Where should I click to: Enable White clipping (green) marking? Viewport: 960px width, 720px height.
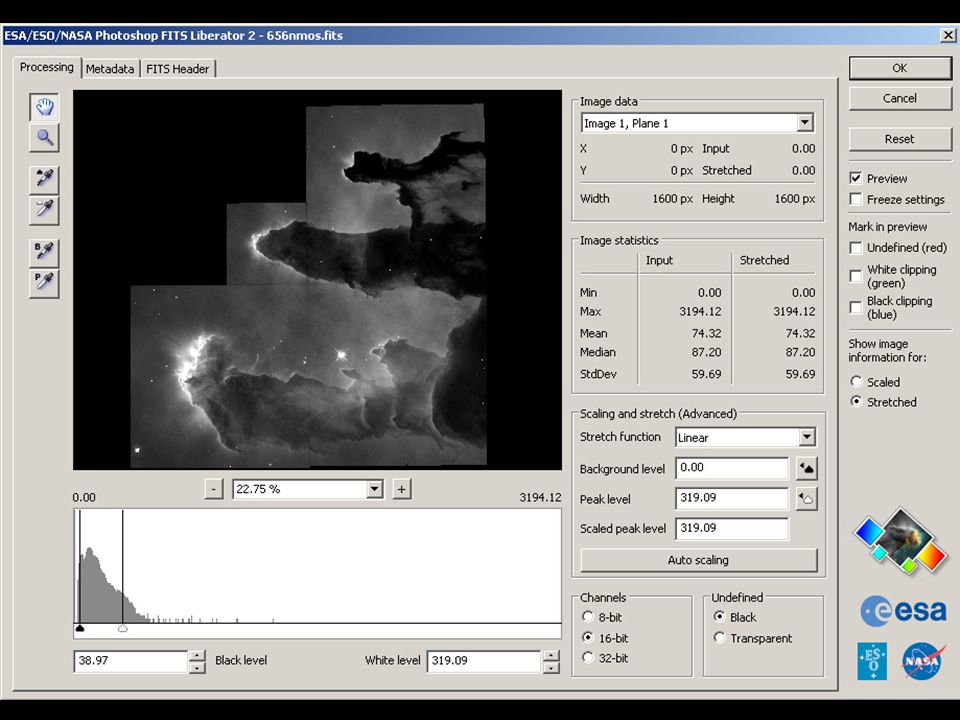(x=856, y=276)
